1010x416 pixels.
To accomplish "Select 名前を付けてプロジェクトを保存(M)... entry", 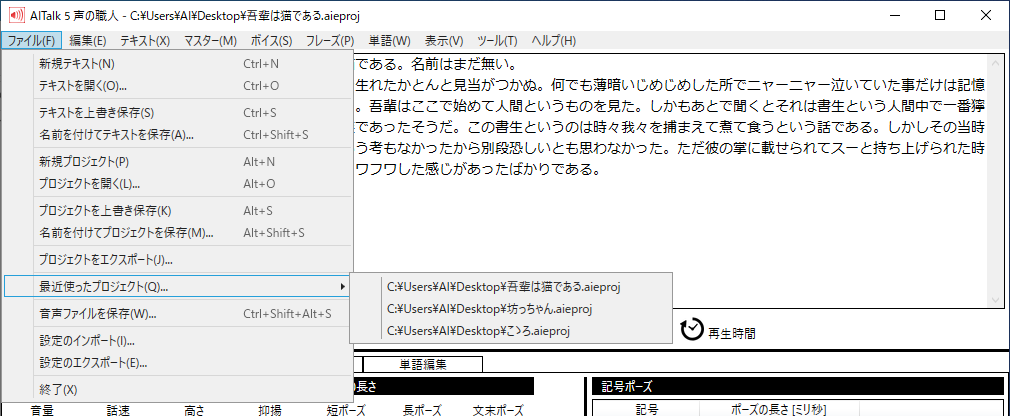I will [178, 232].
